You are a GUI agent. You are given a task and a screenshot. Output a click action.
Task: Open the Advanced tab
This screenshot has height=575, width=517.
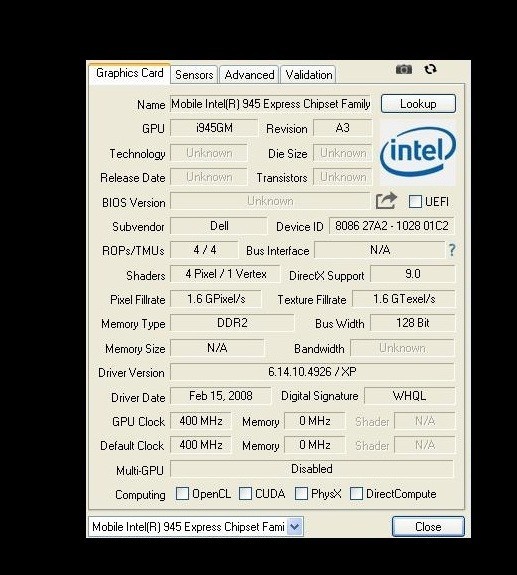tap(249, 75)
